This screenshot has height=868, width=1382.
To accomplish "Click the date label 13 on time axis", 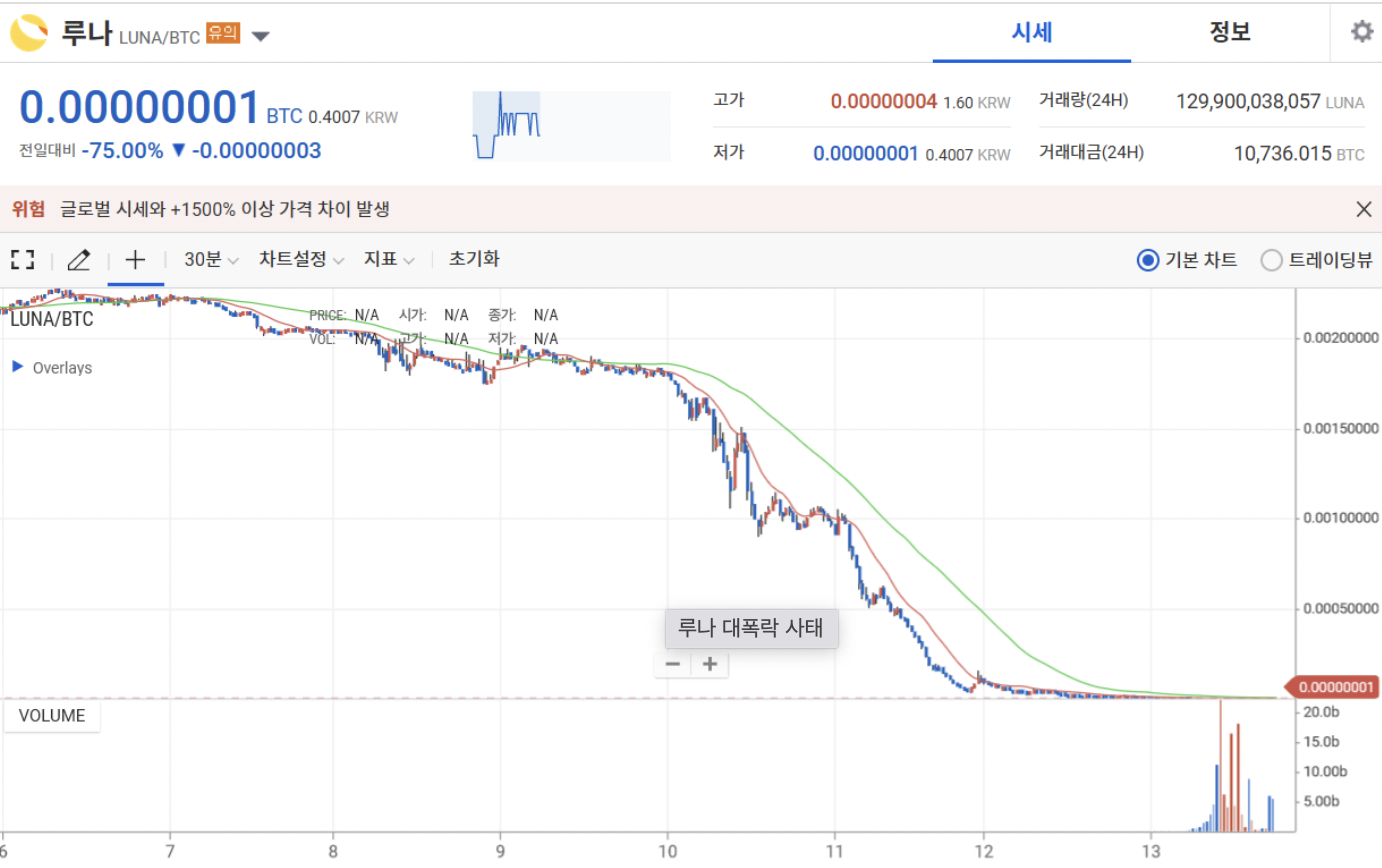I will (1150, 852).
